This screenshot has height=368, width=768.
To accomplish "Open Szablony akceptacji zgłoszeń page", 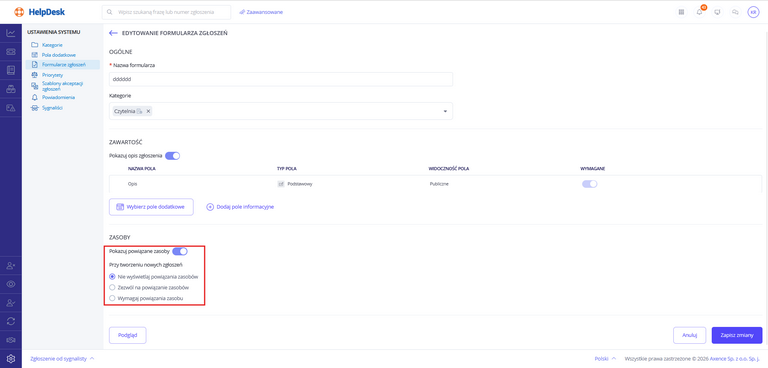I will point(62,86).
